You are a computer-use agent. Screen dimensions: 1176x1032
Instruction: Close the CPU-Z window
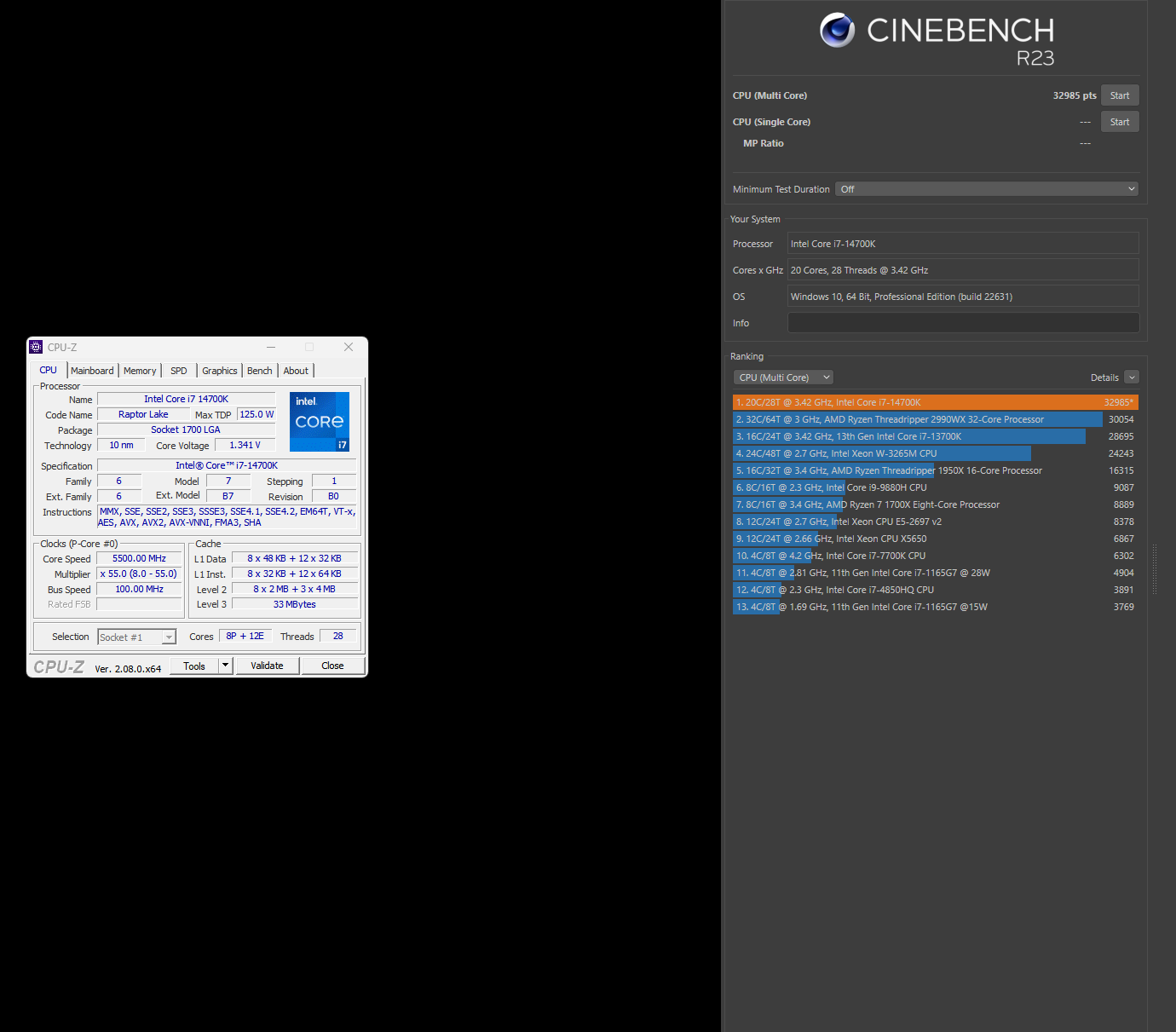click(x=349, y=347)
